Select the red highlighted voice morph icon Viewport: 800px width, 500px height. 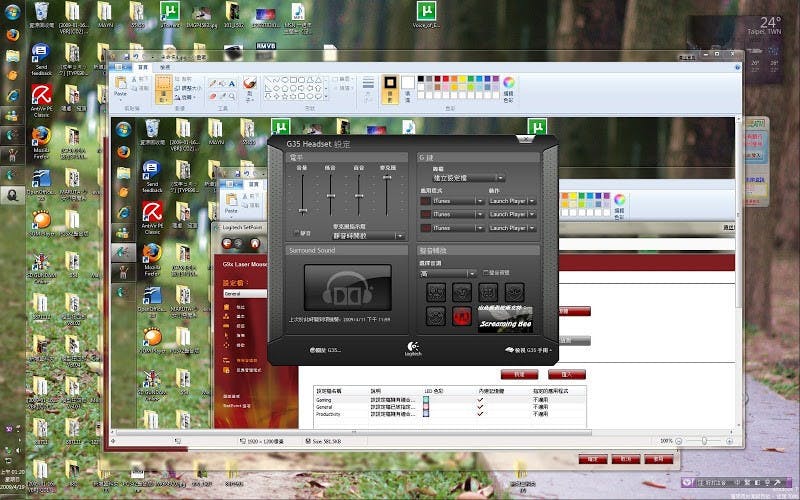coord(462,316)
